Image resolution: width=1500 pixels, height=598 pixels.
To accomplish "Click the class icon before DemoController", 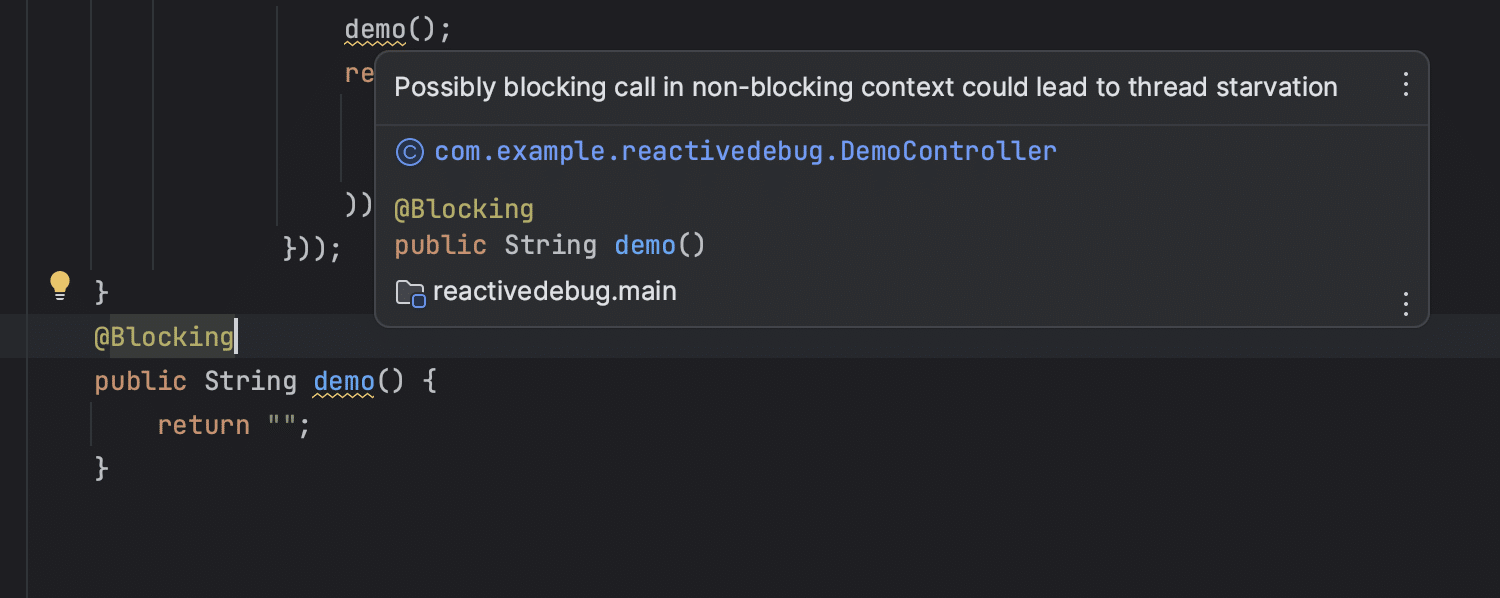I will [x=410, y=151].
